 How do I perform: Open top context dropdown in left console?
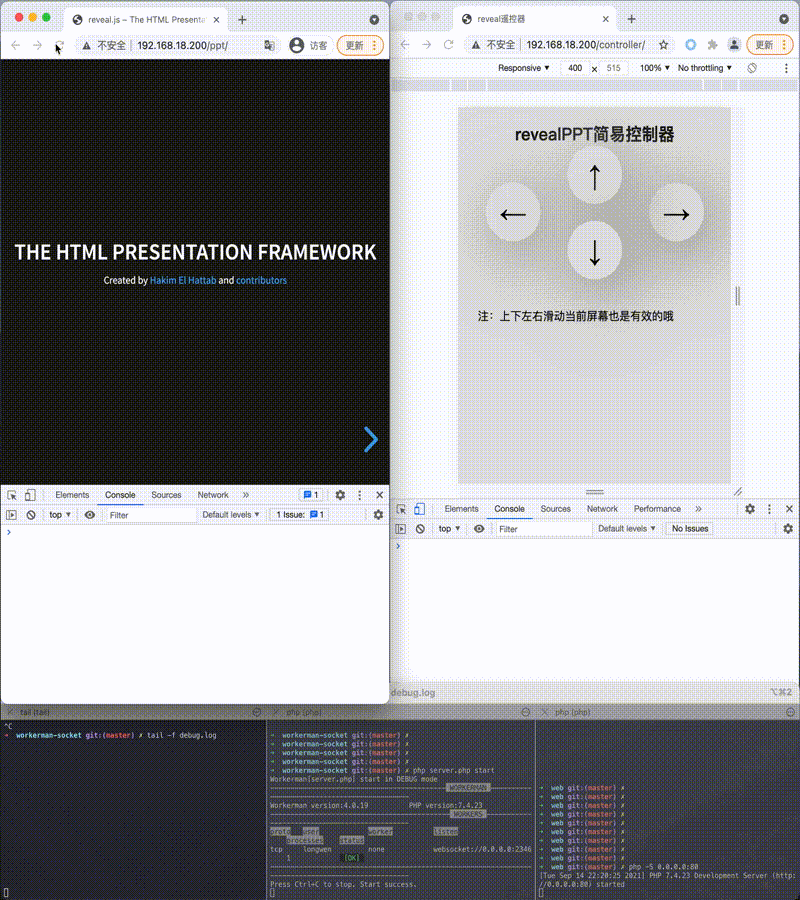point(60,515)
